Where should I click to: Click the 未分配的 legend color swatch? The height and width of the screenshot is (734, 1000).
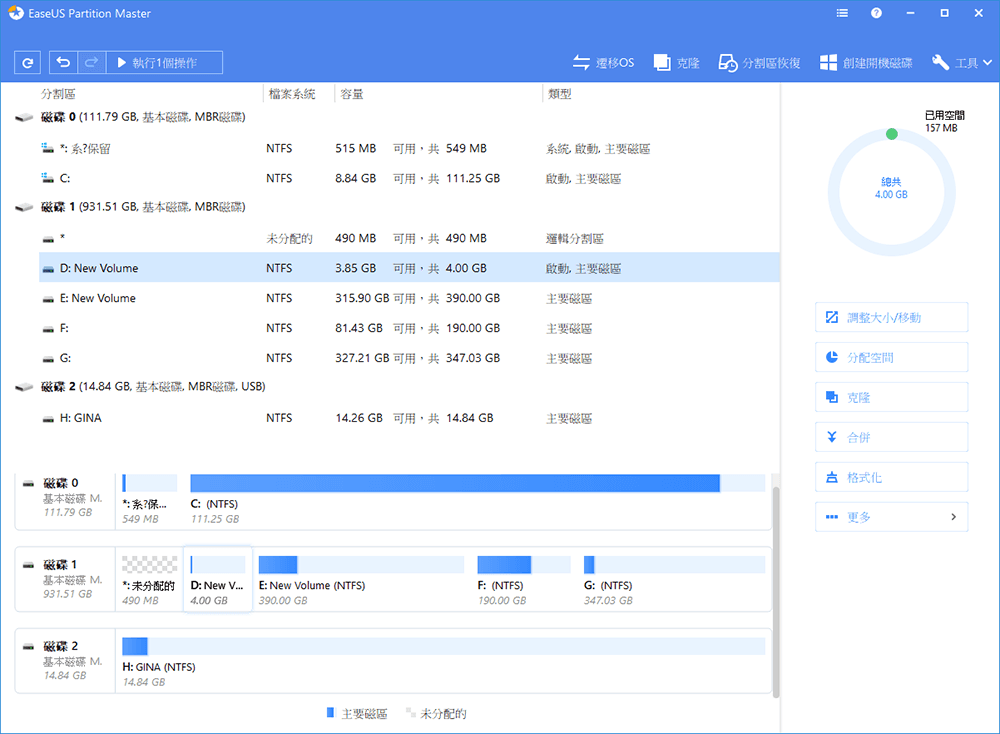click(411, 712)
